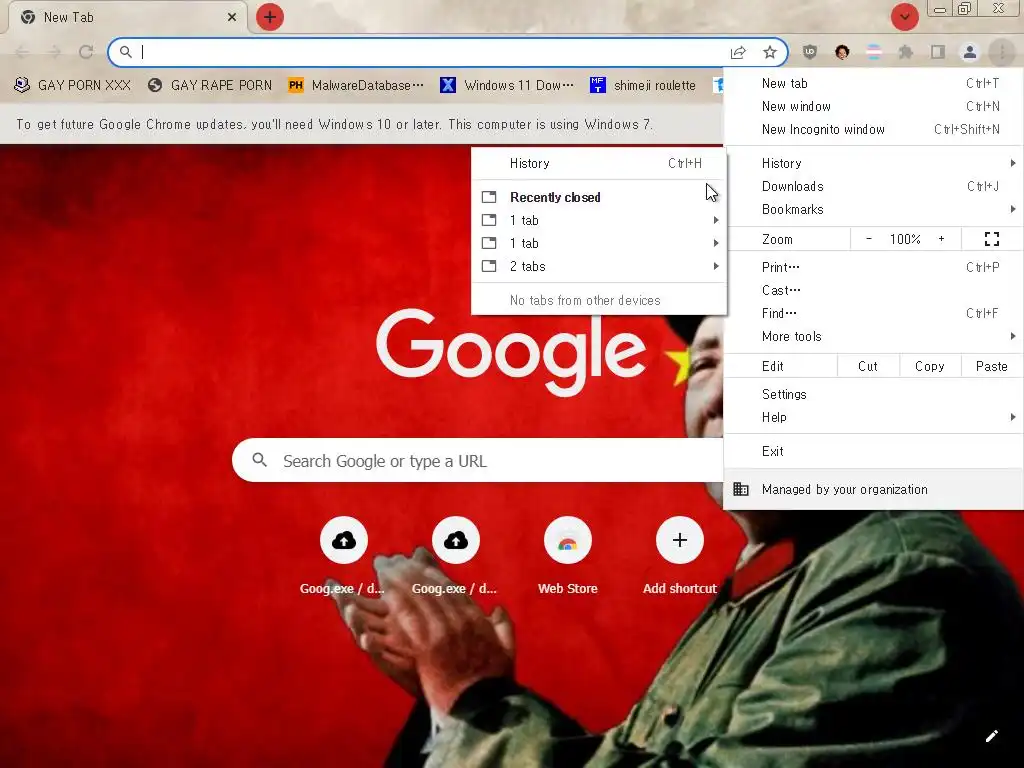This screenshot has width=1024, height=768.
Task: Click the share page icon in address bar
Action: click(x=738, y=52)
